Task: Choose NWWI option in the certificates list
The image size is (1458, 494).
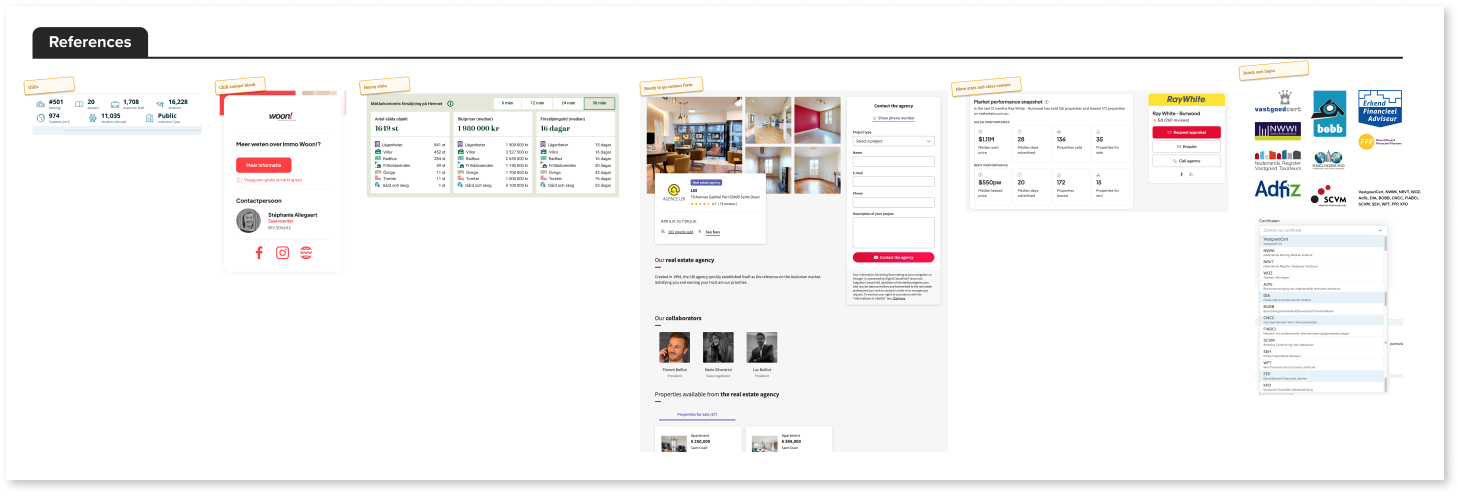Action: [1321, 252]
